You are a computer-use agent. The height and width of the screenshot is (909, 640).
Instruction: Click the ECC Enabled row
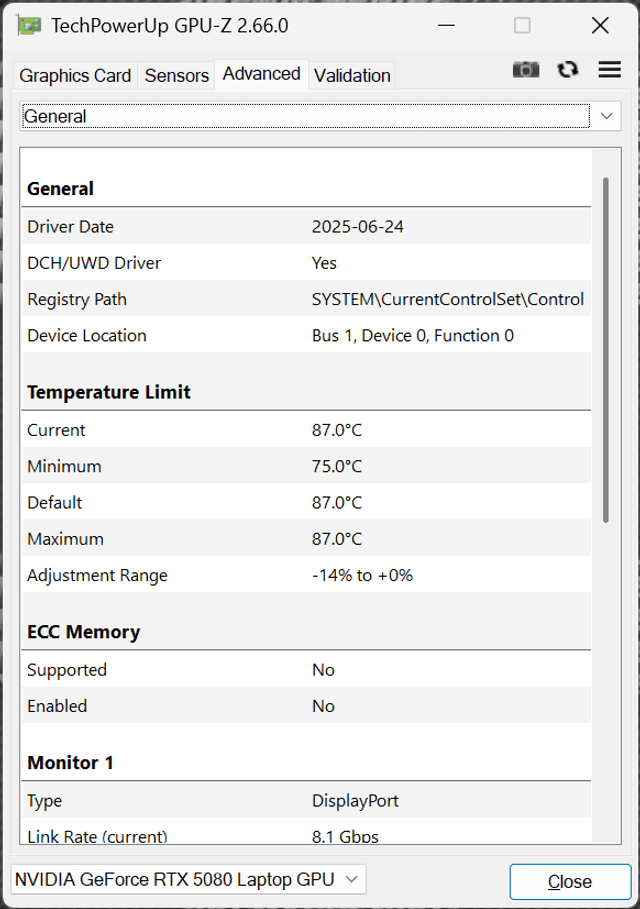click(306, 706)
